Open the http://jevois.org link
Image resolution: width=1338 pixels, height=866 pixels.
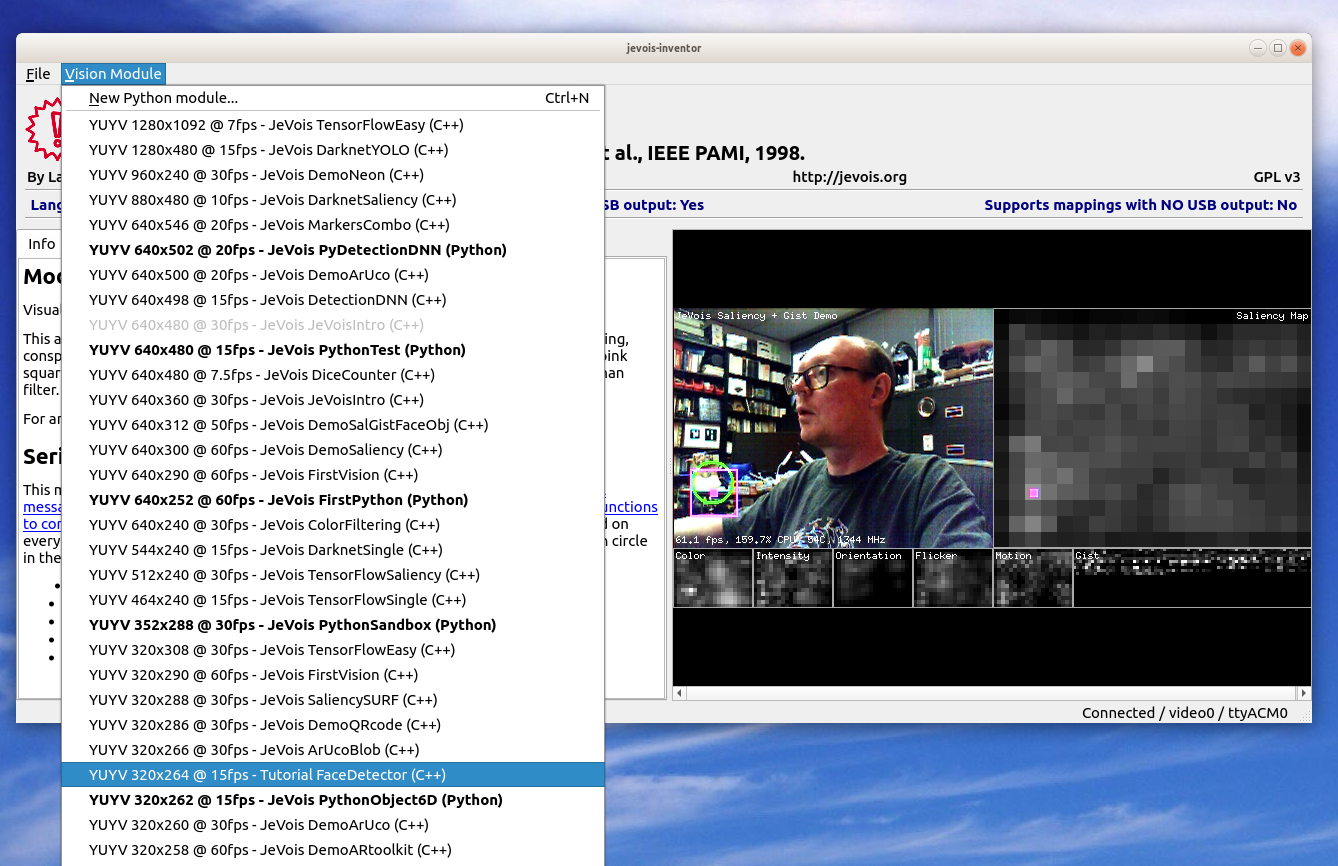coord(849,177)
